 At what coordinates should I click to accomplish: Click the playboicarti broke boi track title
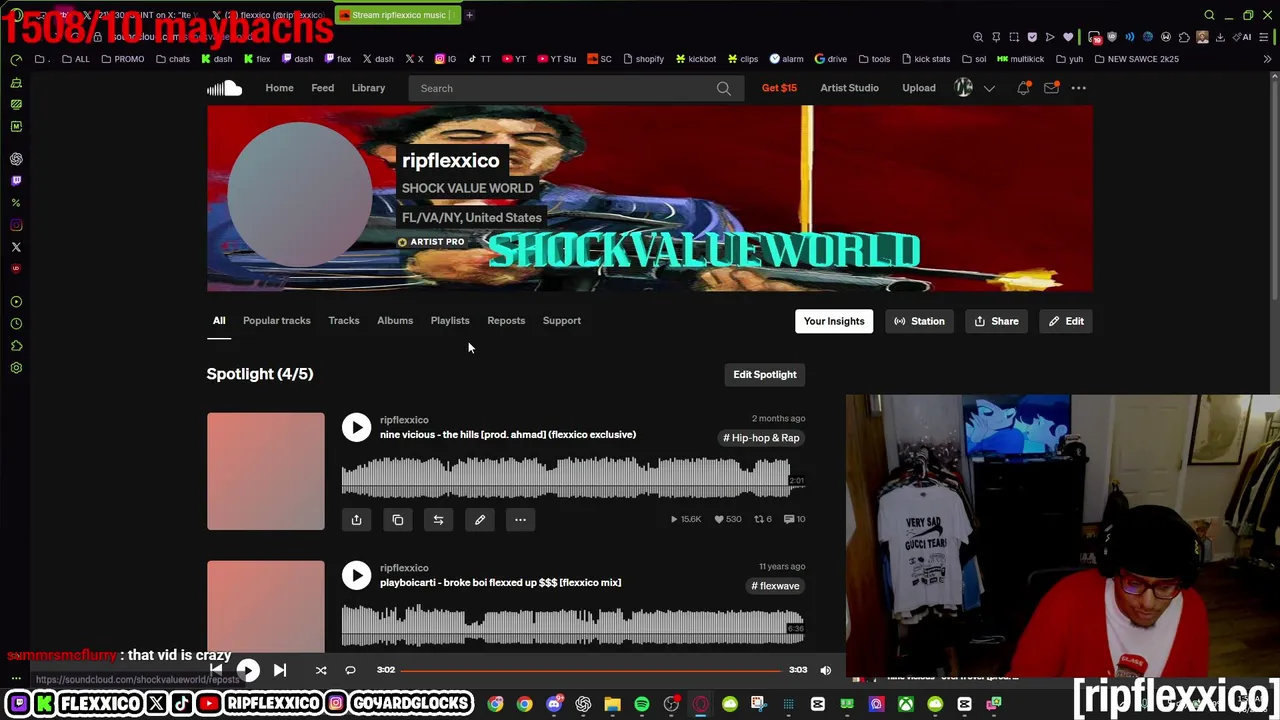(500, 583)
